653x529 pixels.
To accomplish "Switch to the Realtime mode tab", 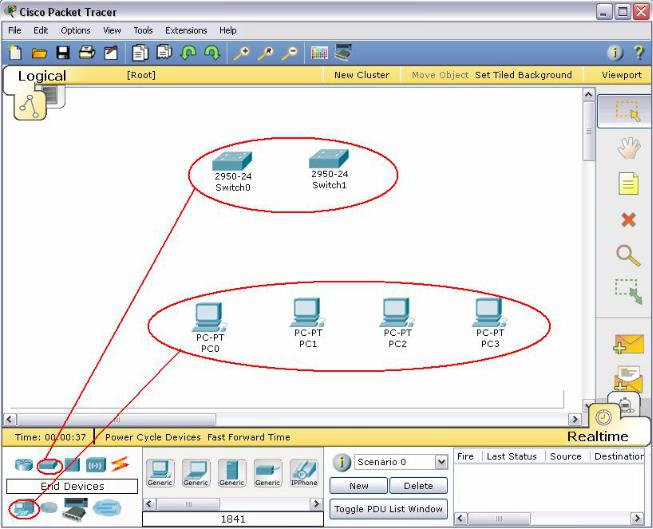I will 597,436.
